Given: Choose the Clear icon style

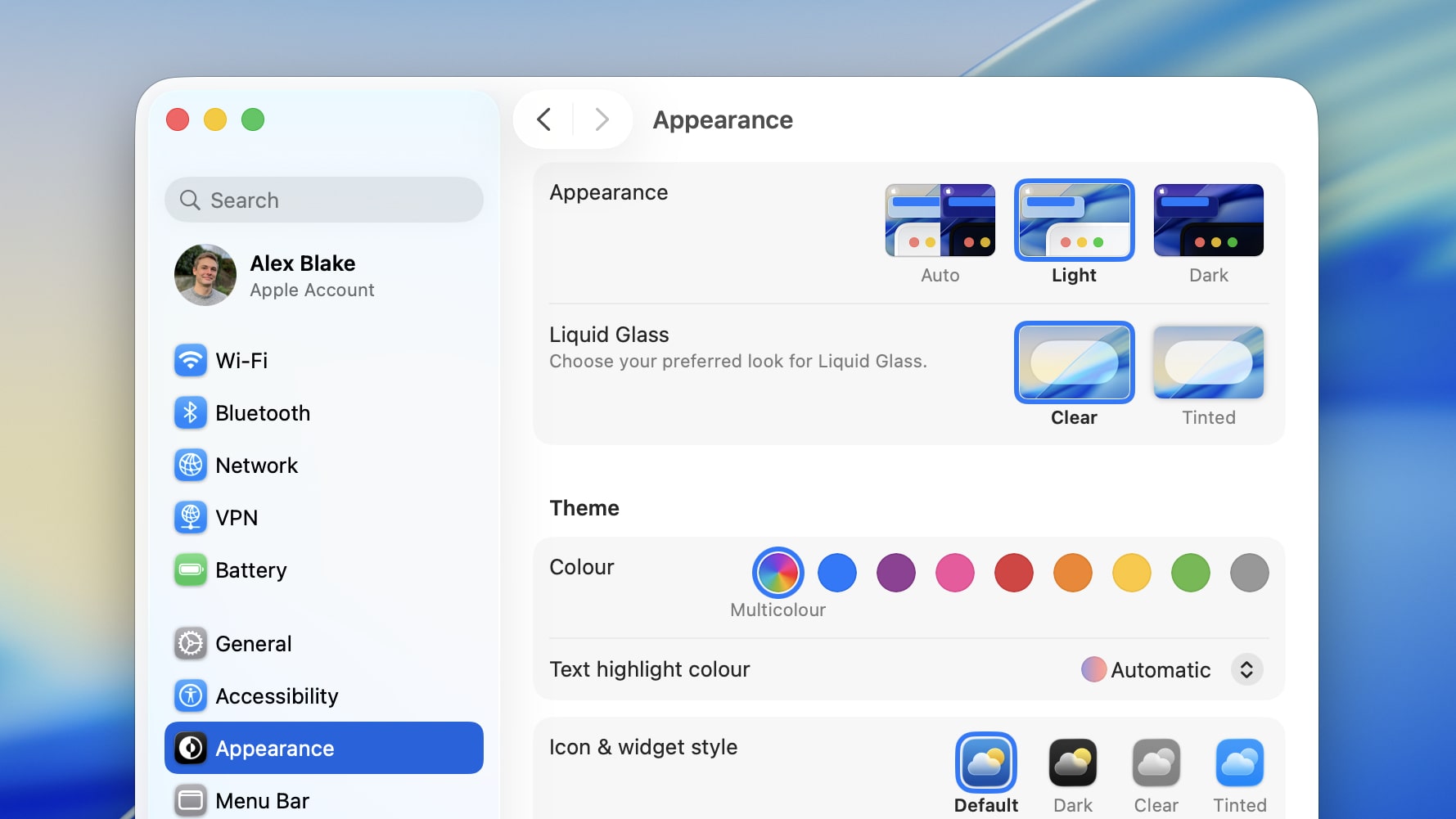Looking at the screenshot, I should (x=1156, y=761).
